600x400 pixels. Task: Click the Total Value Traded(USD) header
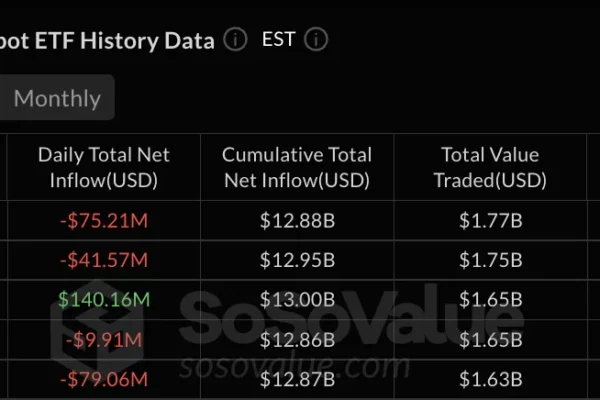[x=490, y=167]
